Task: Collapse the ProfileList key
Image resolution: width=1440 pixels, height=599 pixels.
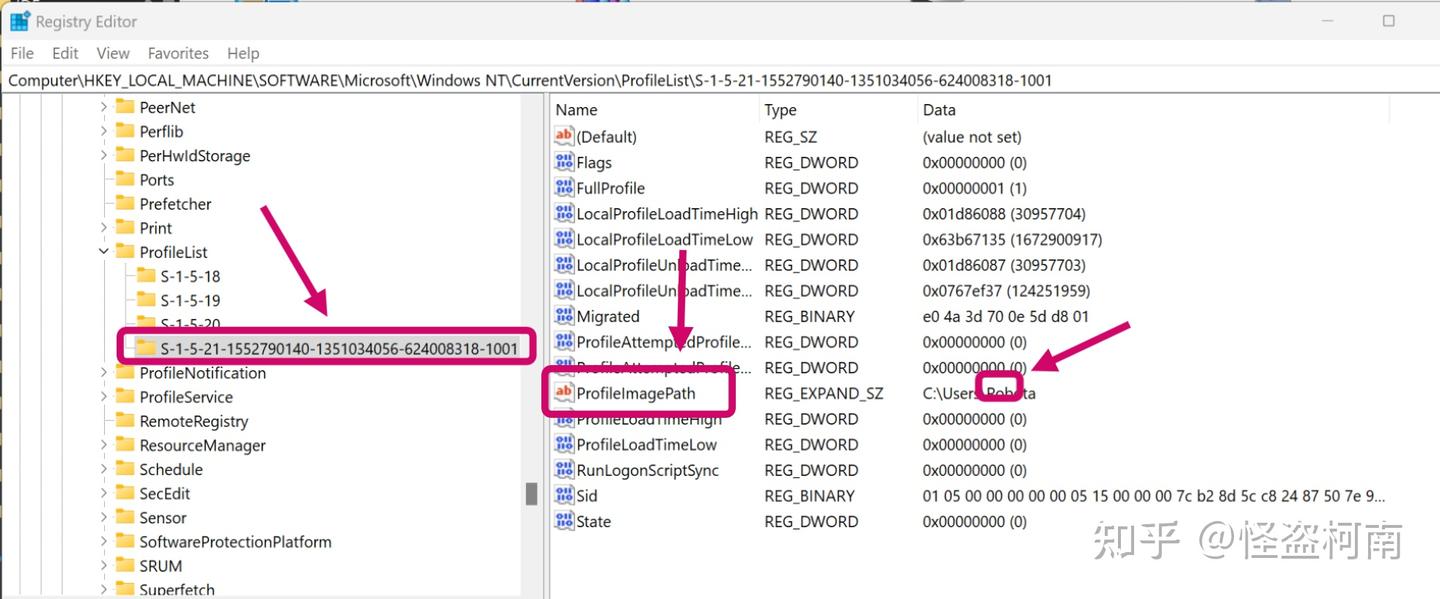Action: [103, 251]
